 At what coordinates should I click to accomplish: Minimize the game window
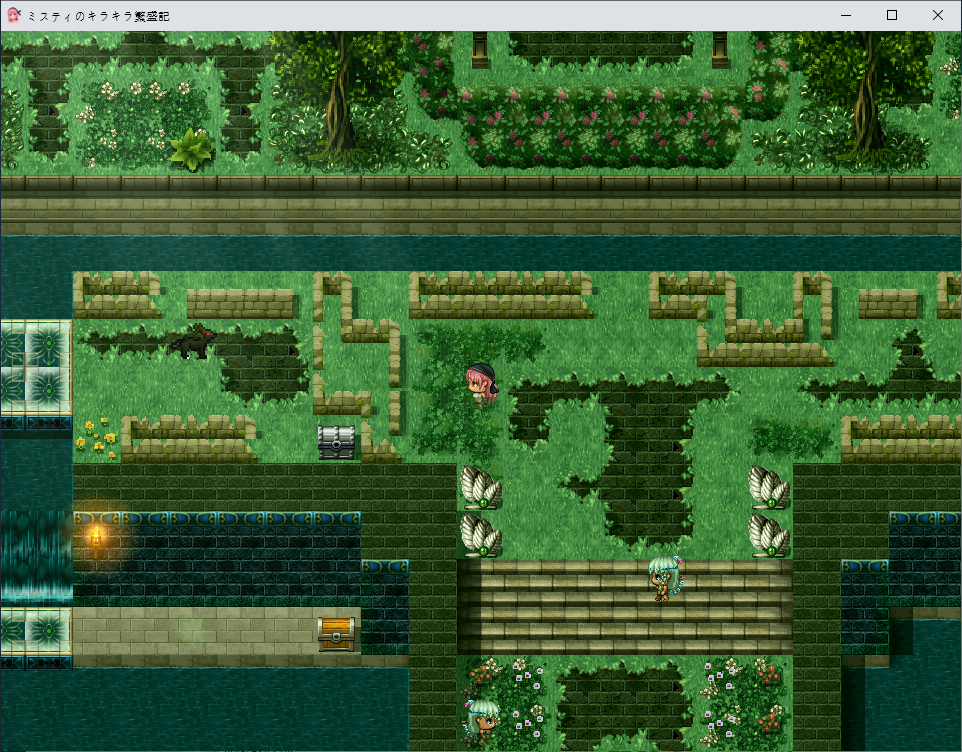click(x=846, y=15)
